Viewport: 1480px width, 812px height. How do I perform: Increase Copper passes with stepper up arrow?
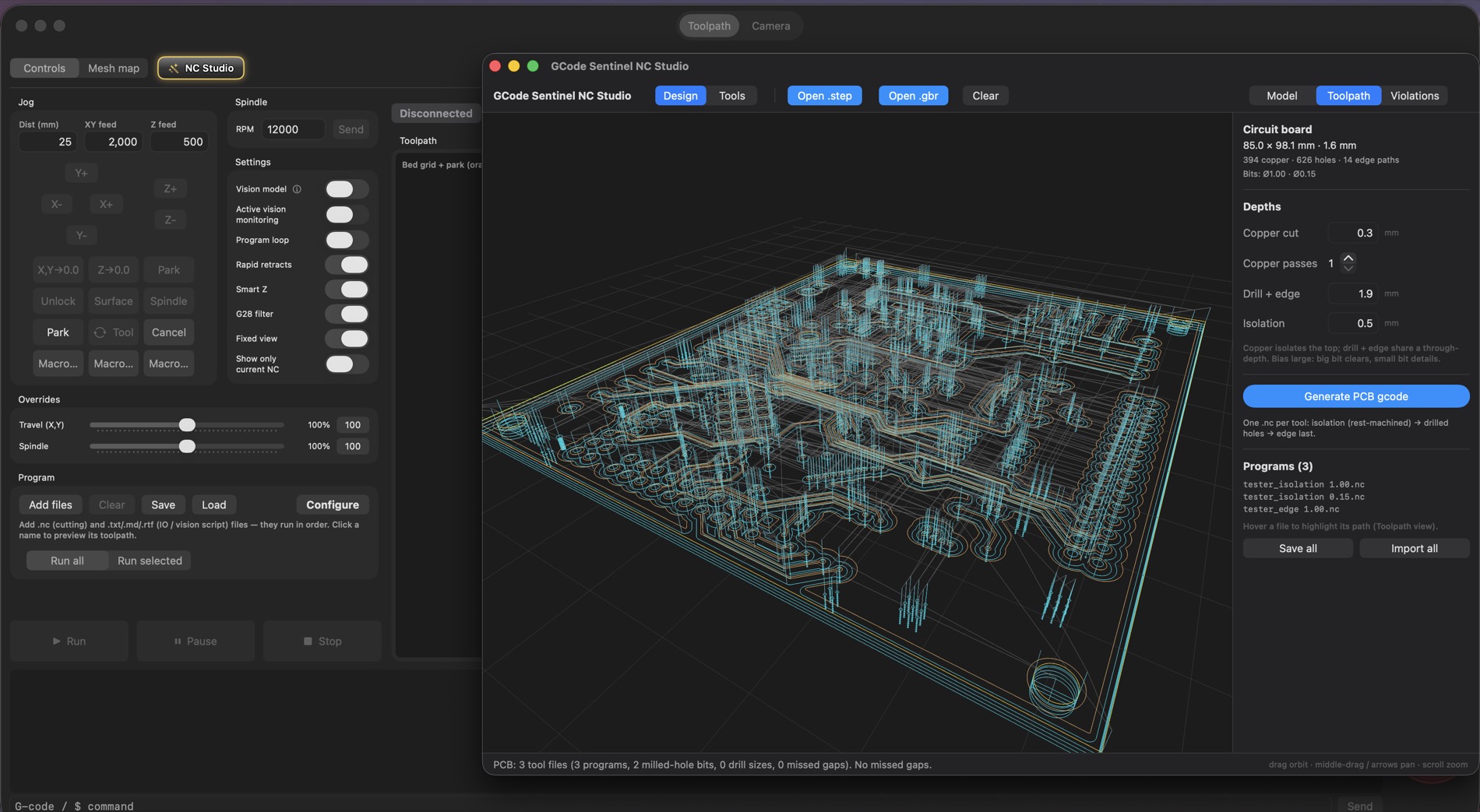(x=1348, y=258)
